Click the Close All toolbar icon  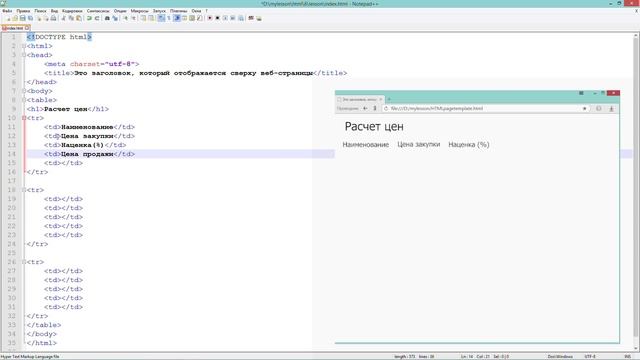click(x=46, y=18)
